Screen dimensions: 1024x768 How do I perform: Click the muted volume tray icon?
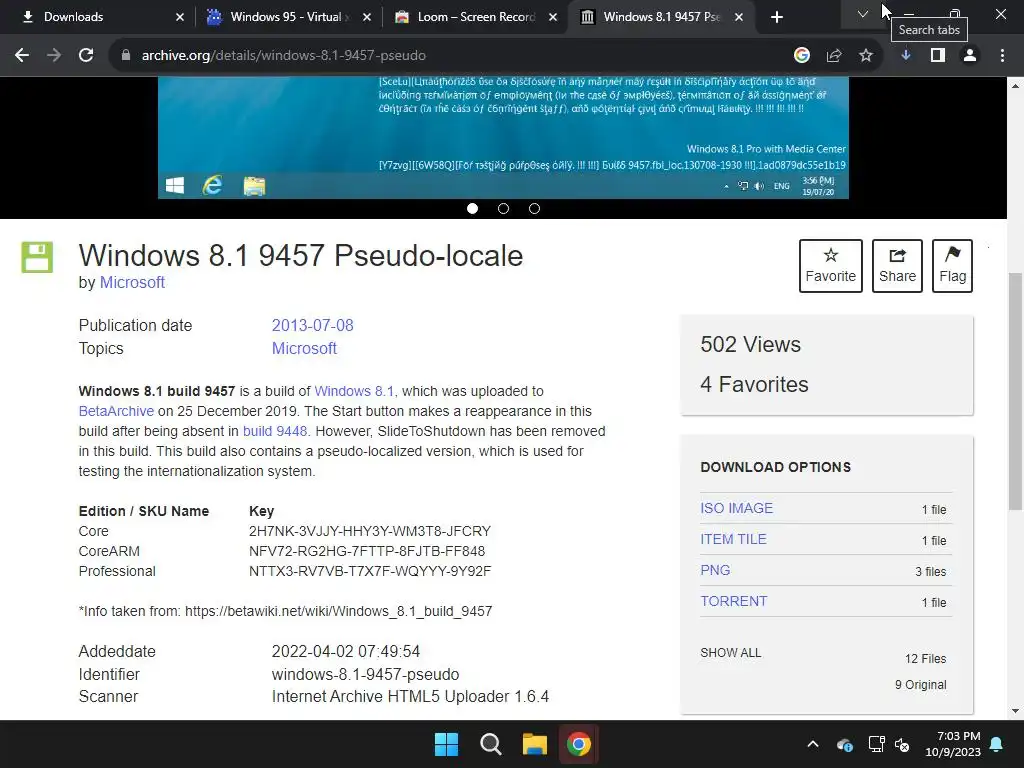[x=902, y=744]
